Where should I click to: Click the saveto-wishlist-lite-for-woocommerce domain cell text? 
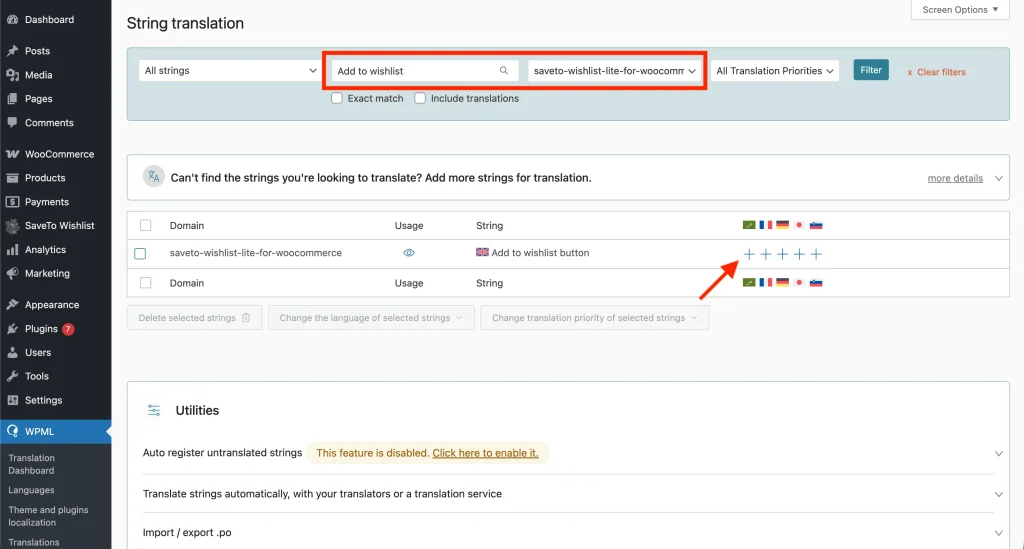click(x=255, y=253)
